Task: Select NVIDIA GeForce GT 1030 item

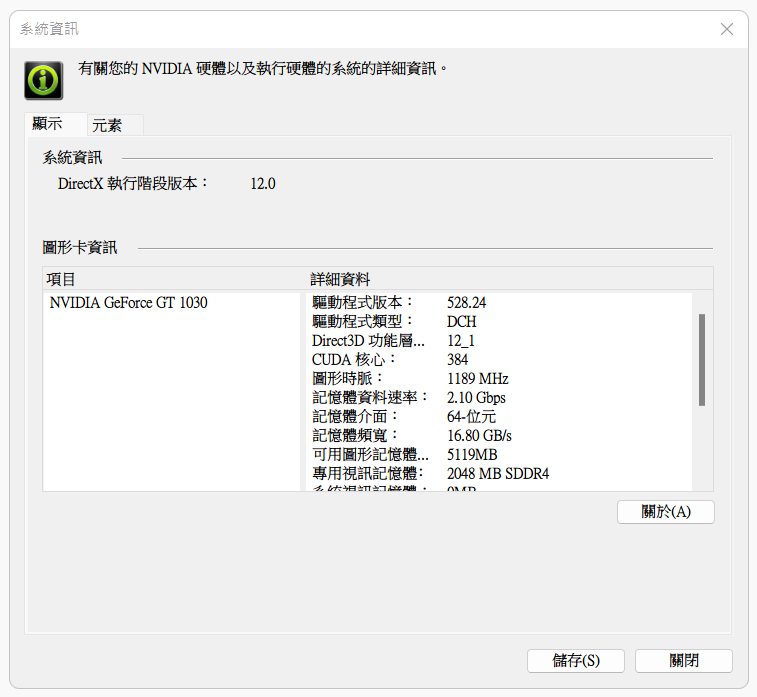Action: pyautogui.click(x=128, y=303)
